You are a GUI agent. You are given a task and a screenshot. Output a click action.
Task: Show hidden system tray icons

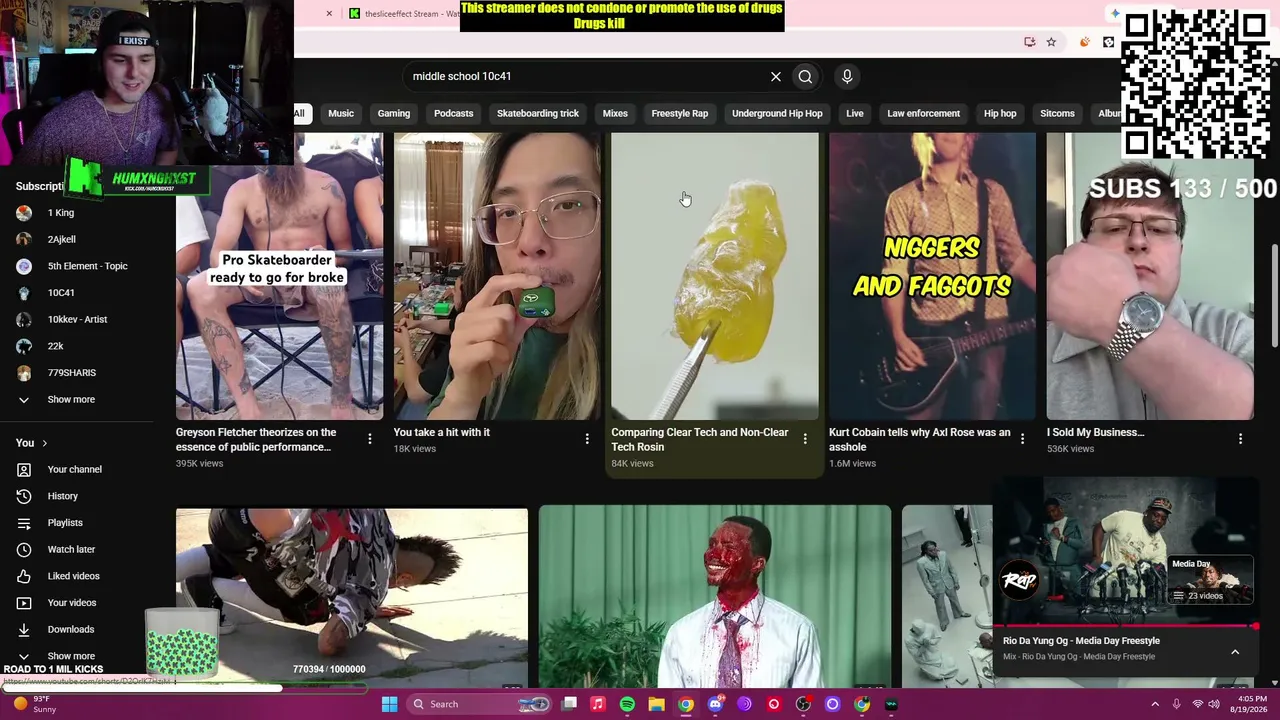[x=1155, y=704]
